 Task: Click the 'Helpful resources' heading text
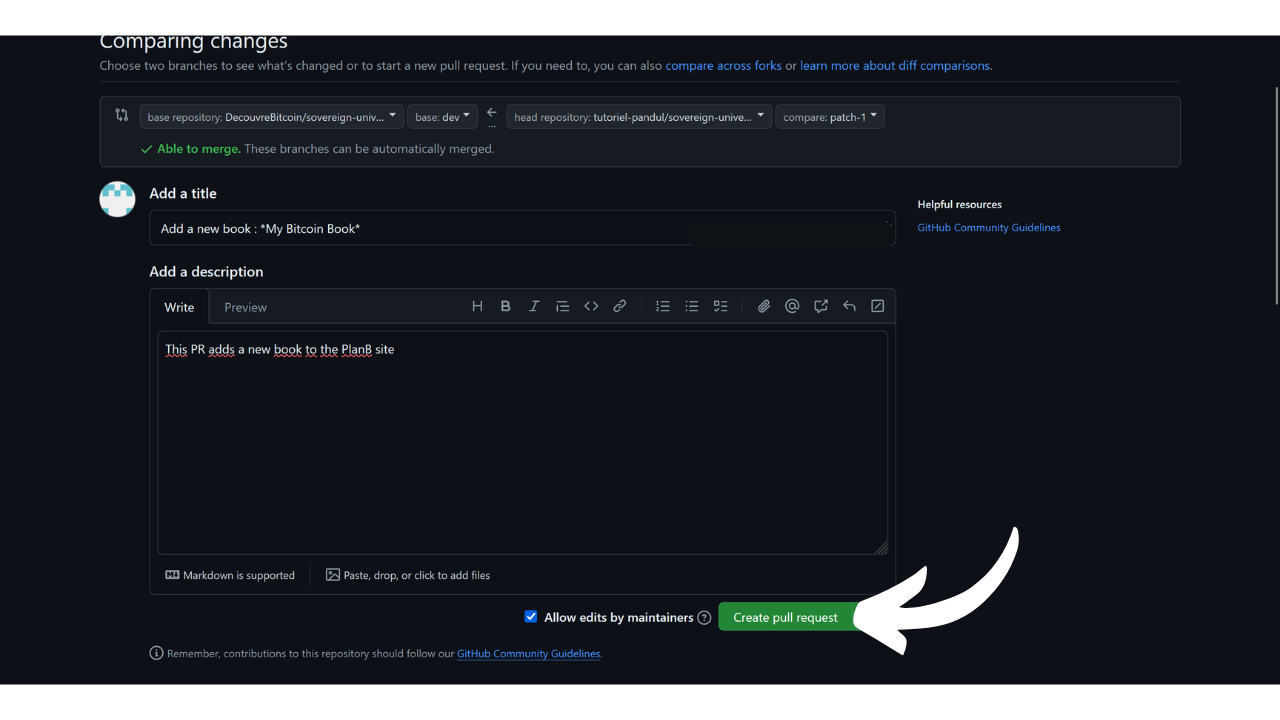pyautogui.click(x=960, y=205)
